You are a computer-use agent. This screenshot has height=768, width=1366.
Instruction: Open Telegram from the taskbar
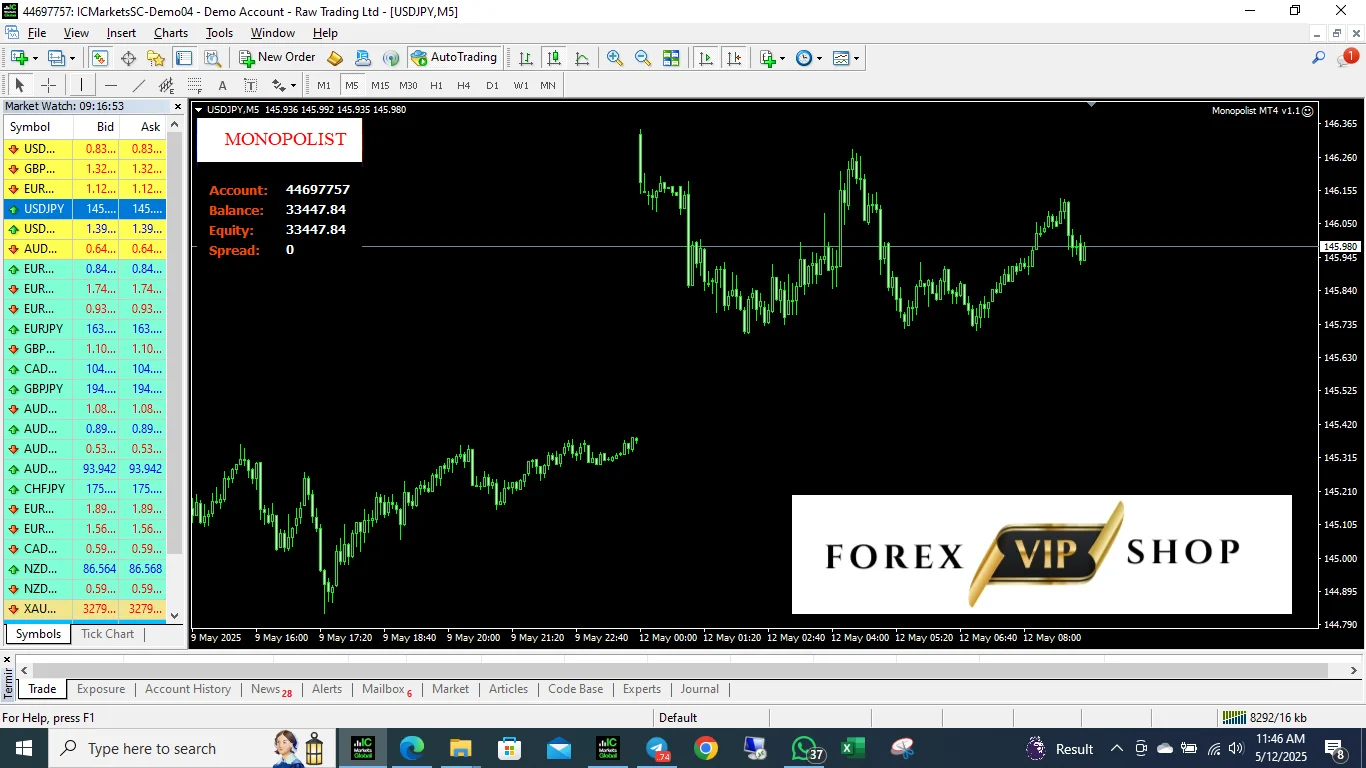pos(657,748)
